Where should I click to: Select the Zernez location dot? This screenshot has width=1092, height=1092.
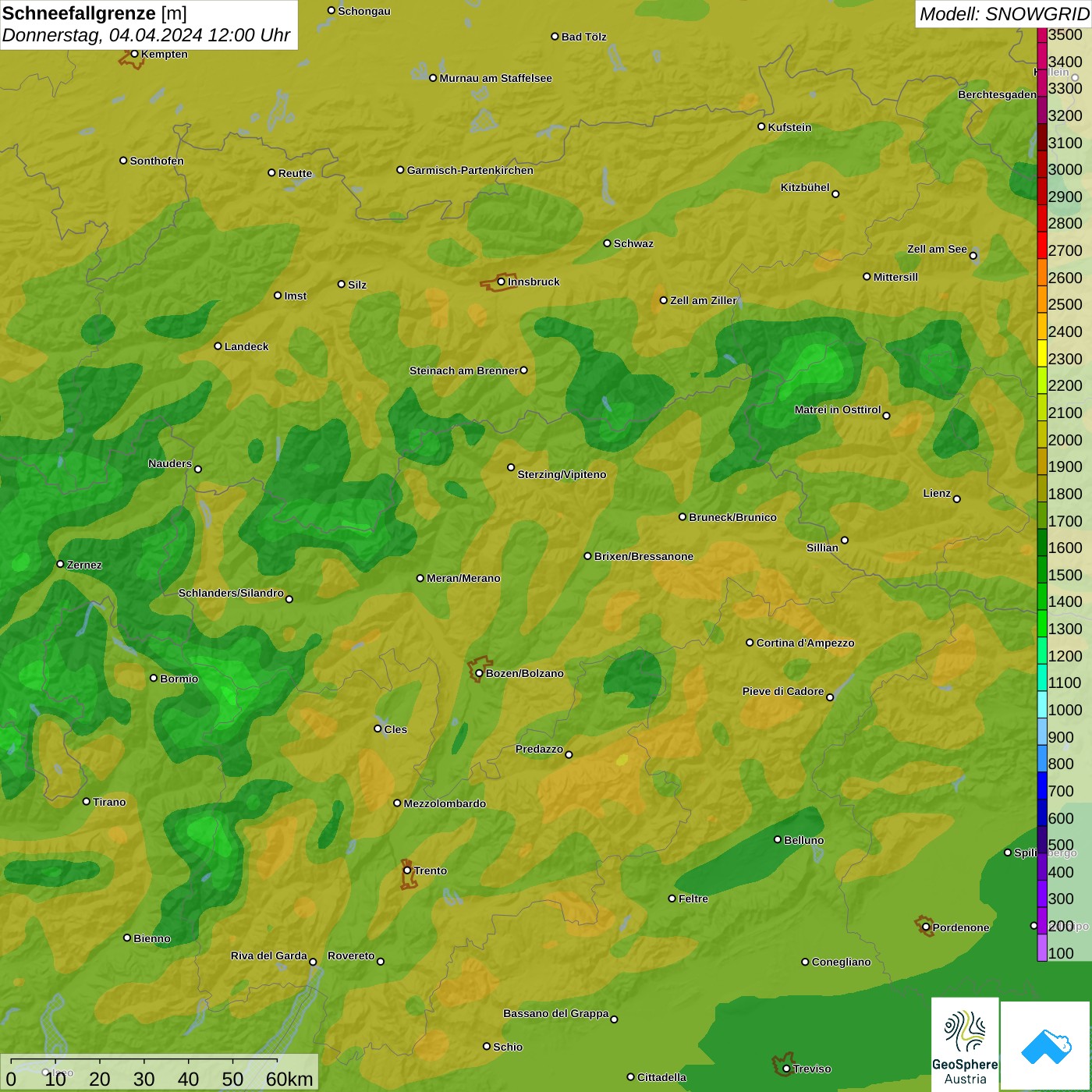coord(60,564)
